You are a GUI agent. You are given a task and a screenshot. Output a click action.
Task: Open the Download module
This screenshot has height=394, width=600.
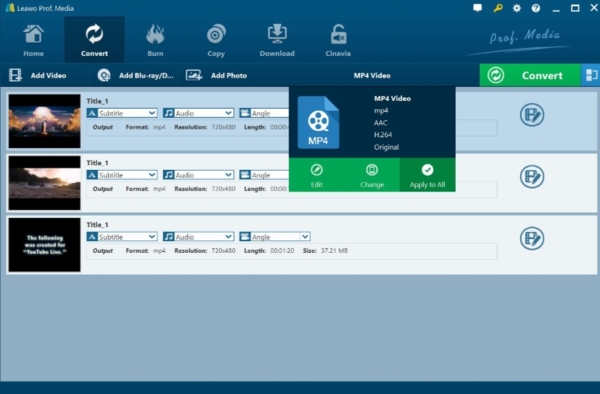pos(277,40)
